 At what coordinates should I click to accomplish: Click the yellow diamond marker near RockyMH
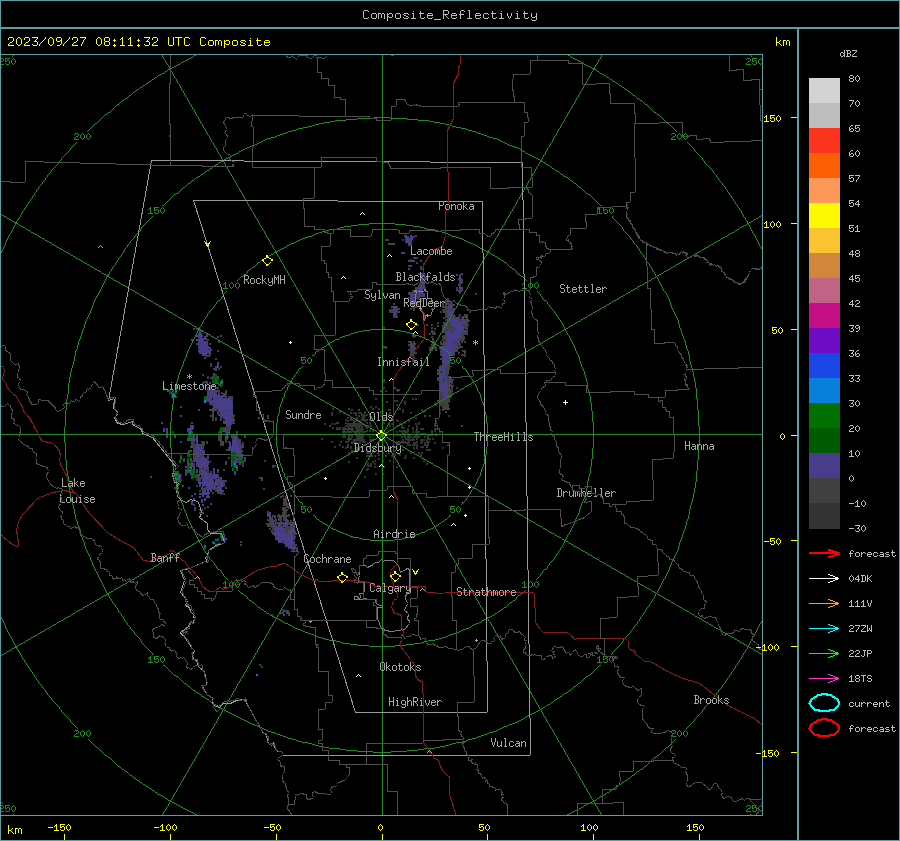click(267, 261)
